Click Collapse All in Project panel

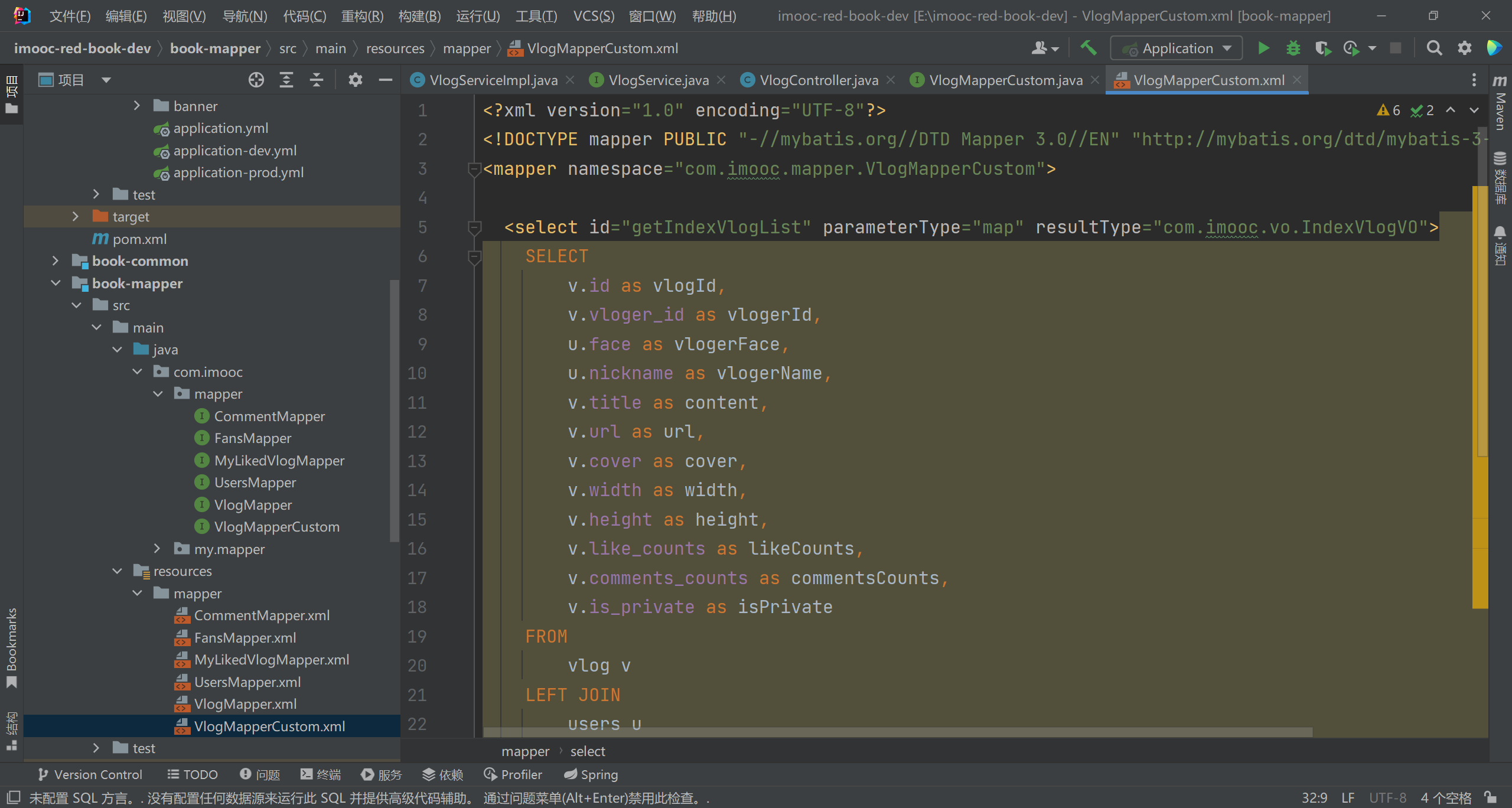(x=317, y=80)
